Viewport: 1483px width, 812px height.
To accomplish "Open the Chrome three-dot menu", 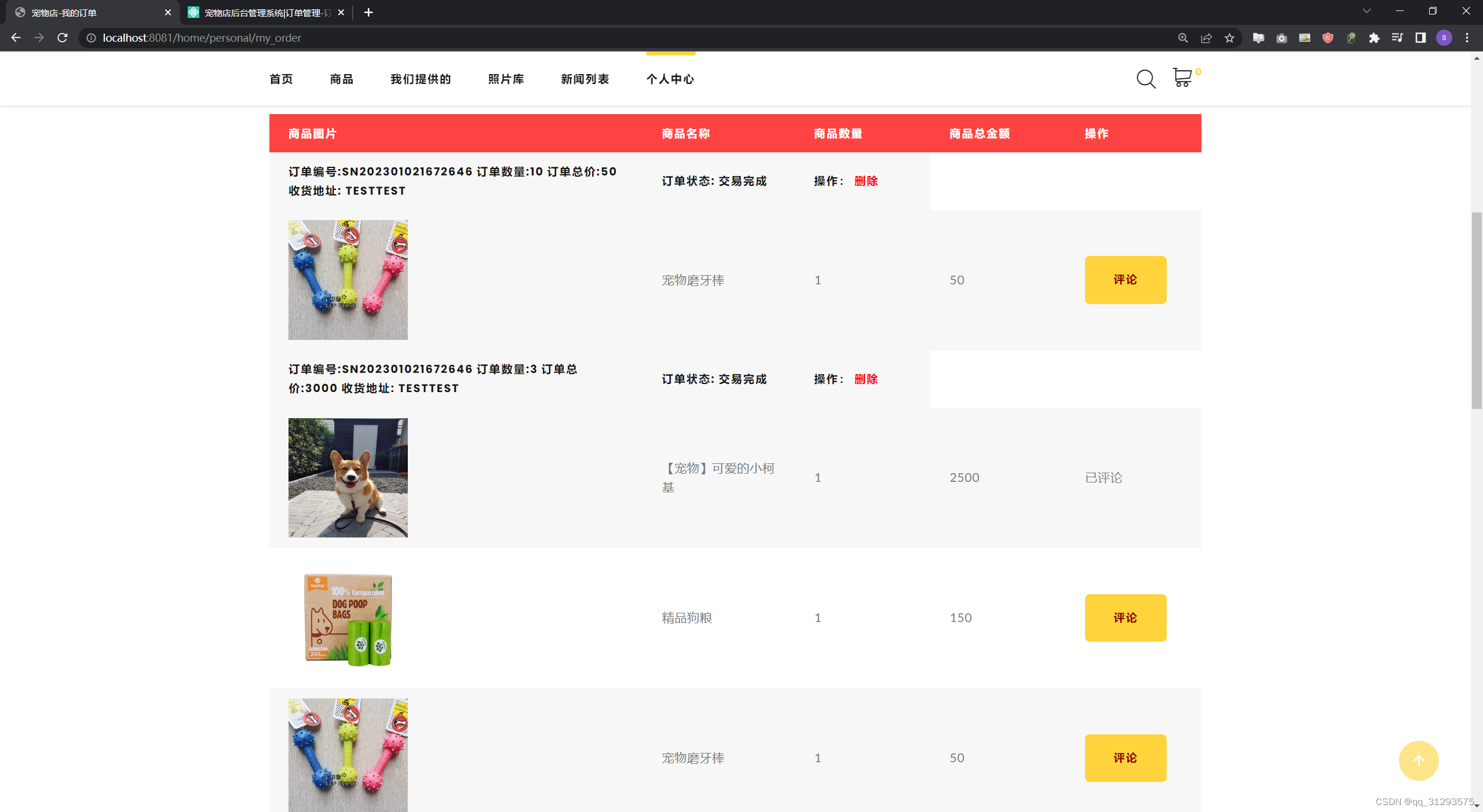I will (x=1467, y=38).
